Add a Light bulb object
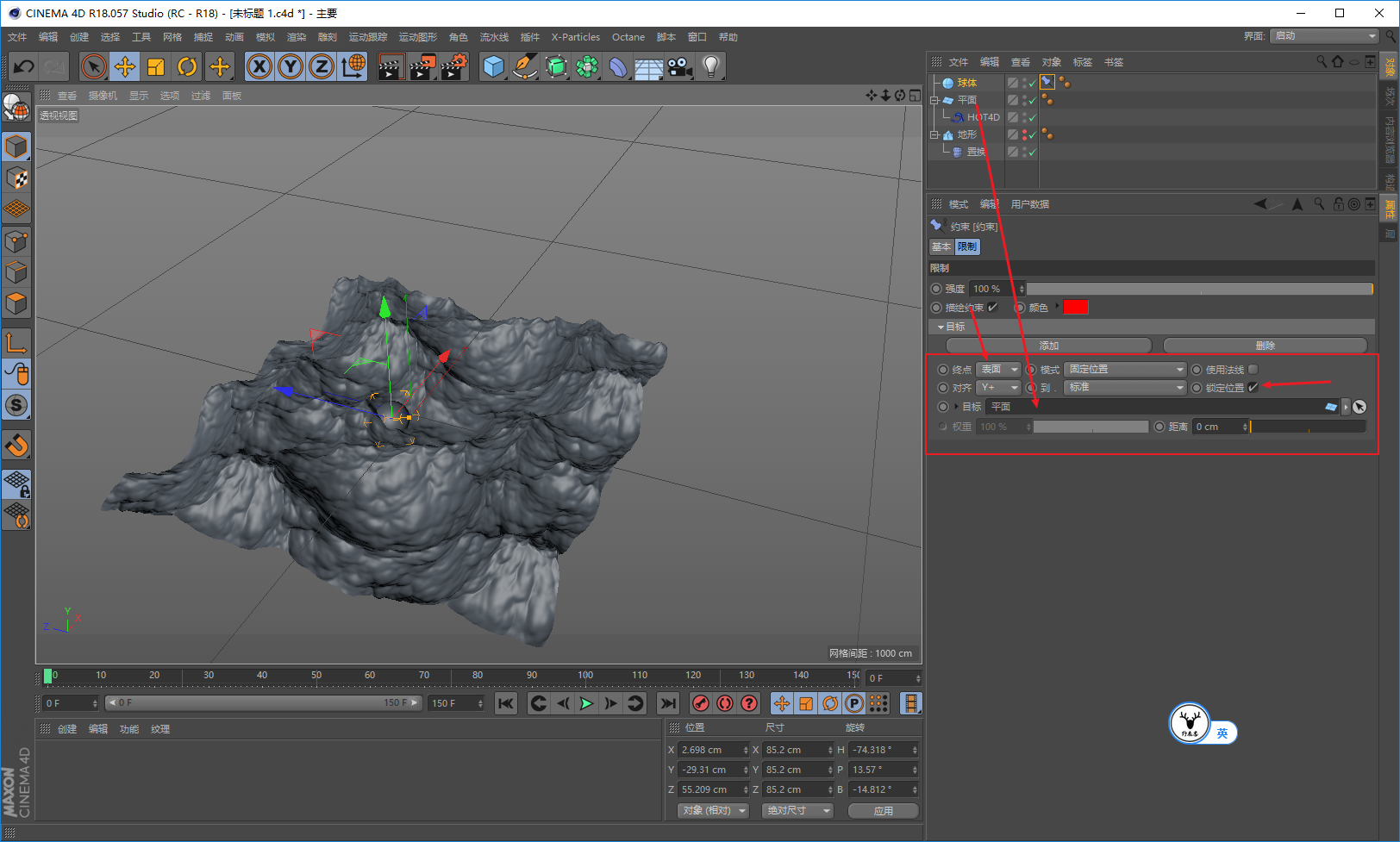 710,66
